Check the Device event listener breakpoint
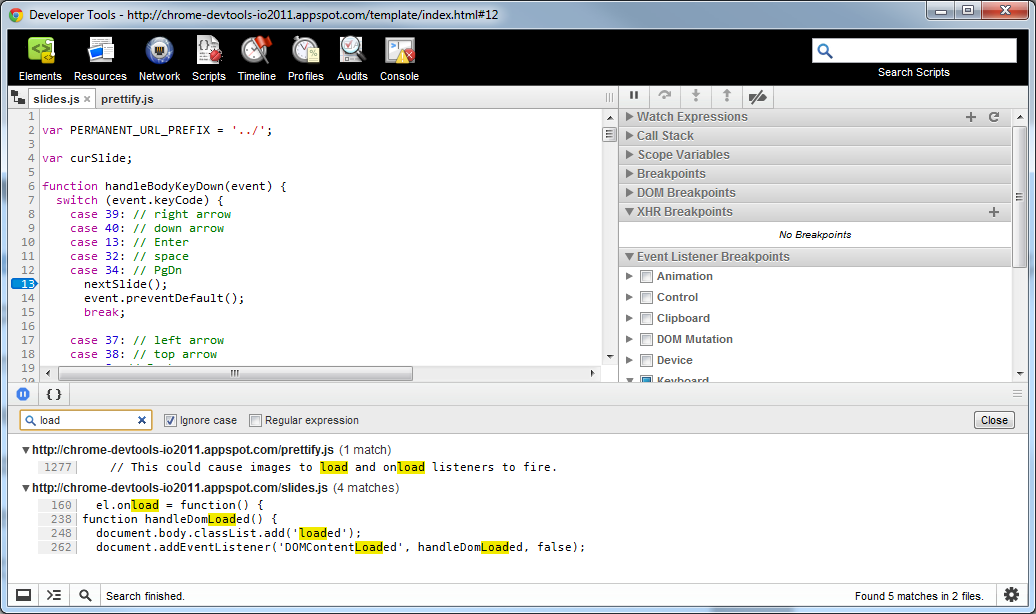The image size is (1036, 614). click(647, 361)
